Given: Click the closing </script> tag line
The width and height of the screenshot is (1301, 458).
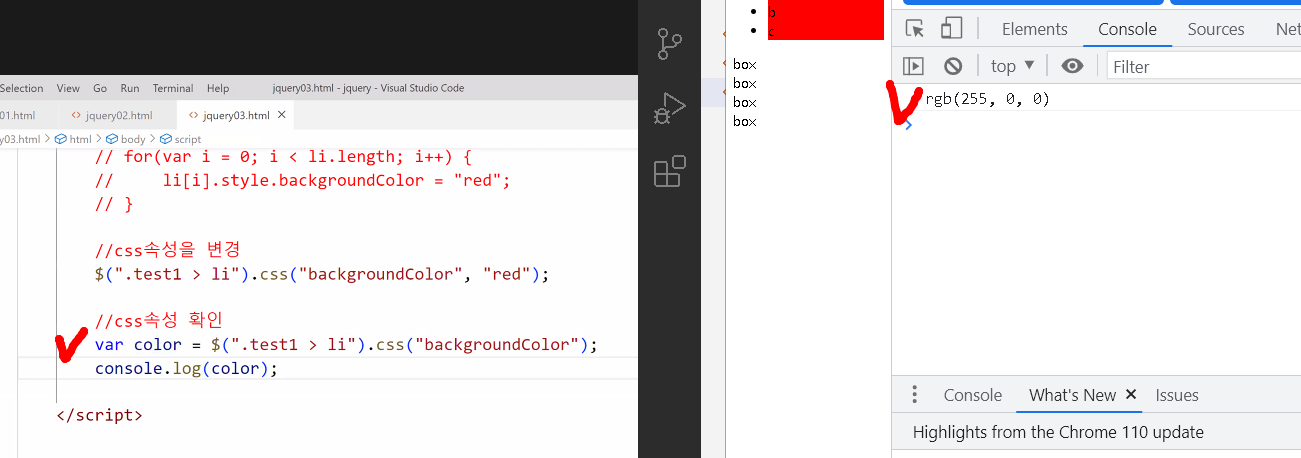Looking at the screenshot, I should [x=100, y=414].
